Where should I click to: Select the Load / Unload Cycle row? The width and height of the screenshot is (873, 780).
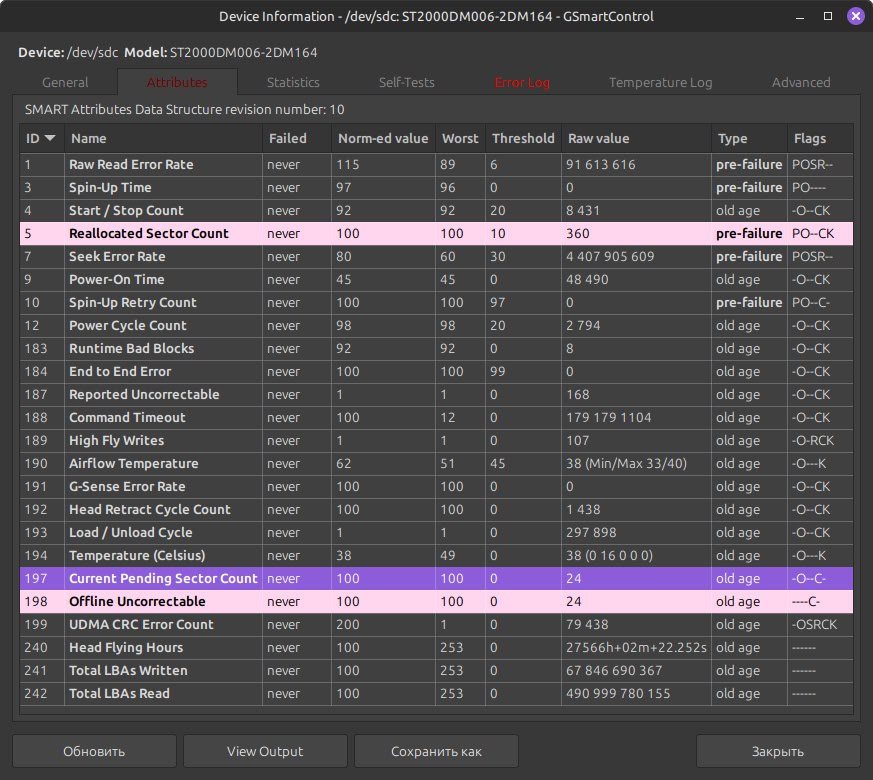pos(436,533)
